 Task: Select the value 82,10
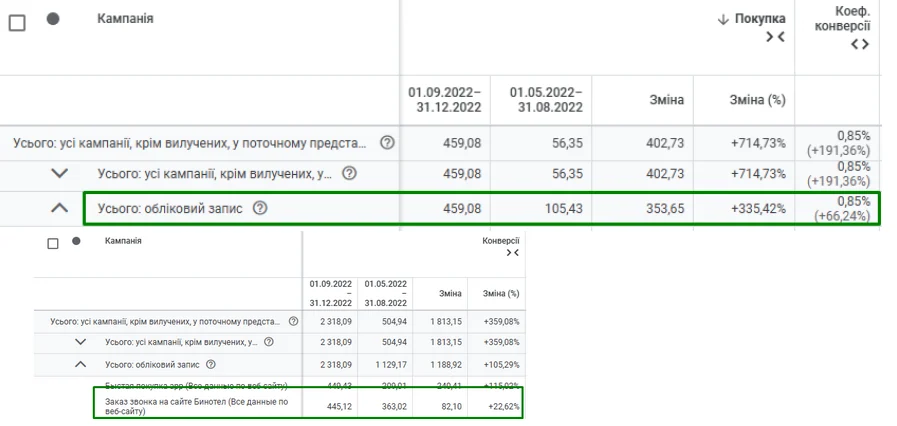point(451,407)
